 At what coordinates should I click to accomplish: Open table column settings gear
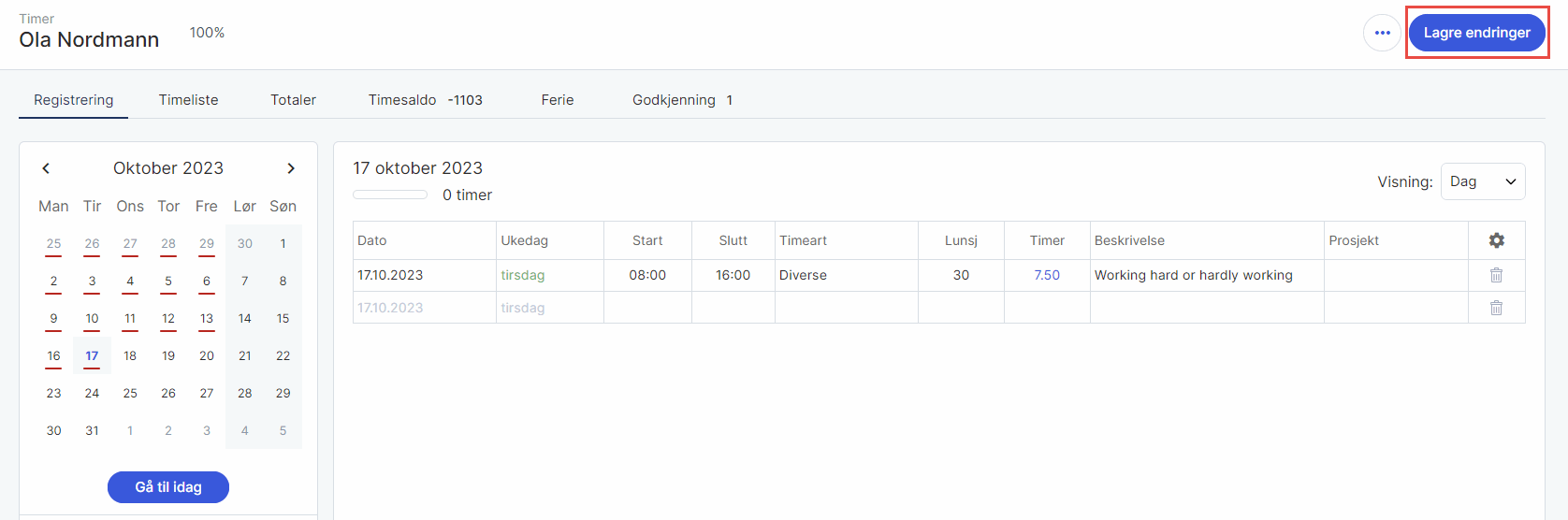[1496, 240]
